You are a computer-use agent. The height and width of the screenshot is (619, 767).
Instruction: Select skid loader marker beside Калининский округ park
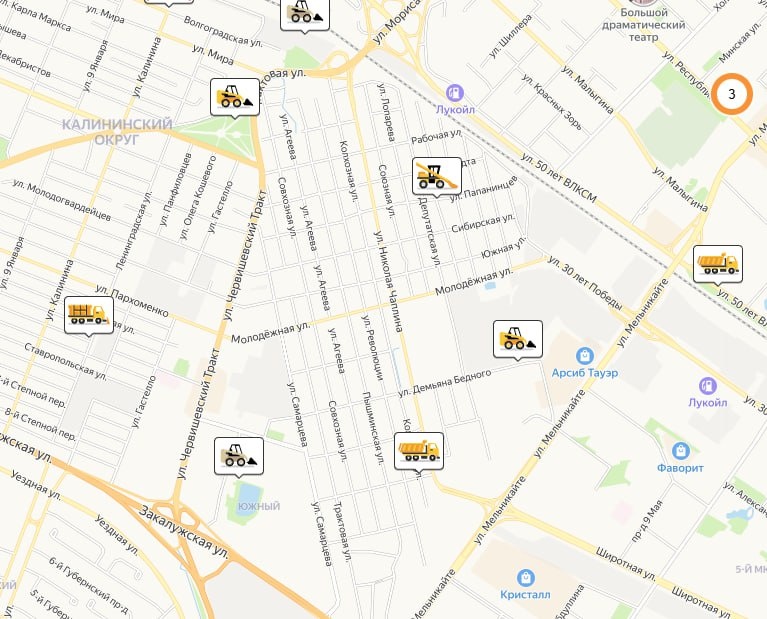click(235, 97)
